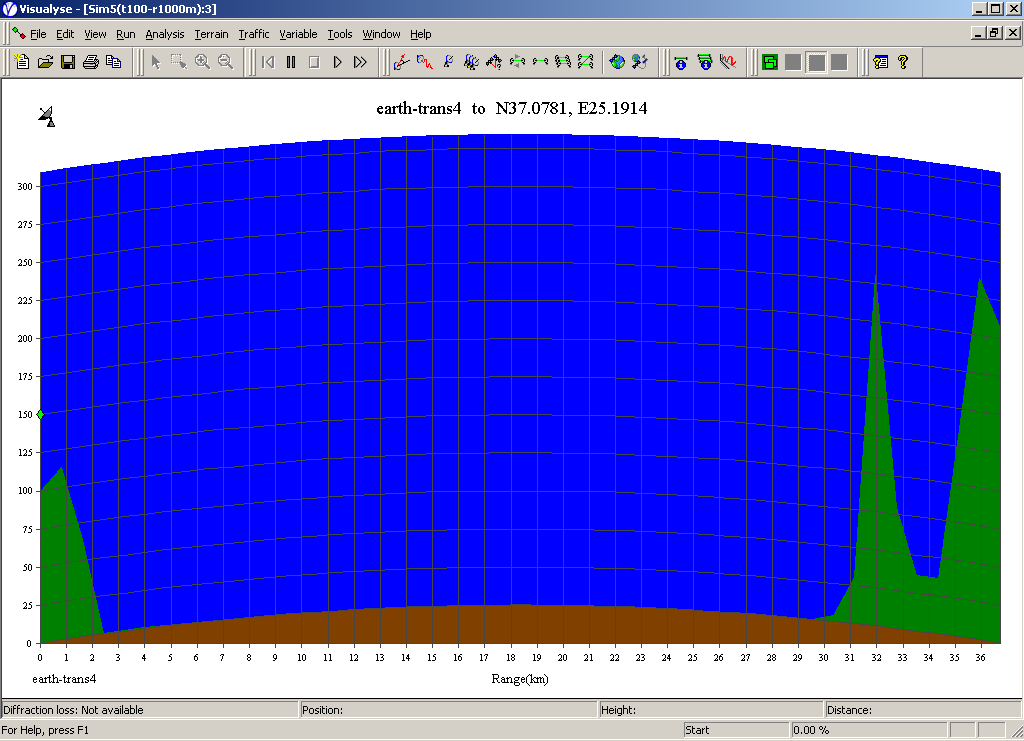Viewport: 1024px width, 741px height.
Task: Click the chart title 'earth-trans4 to N37.0781, E25.1914'
Action: point(511,108)
